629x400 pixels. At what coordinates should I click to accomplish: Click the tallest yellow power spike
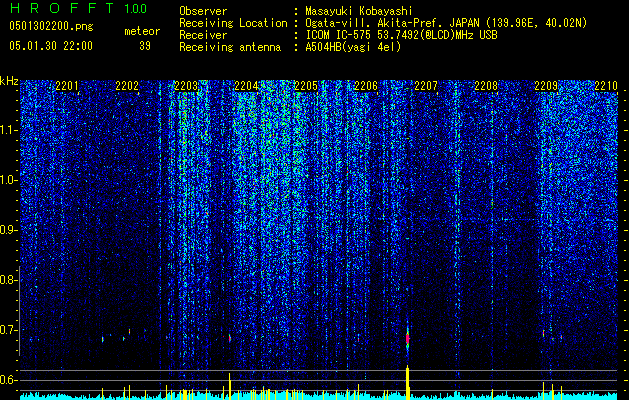pos(408,382)
